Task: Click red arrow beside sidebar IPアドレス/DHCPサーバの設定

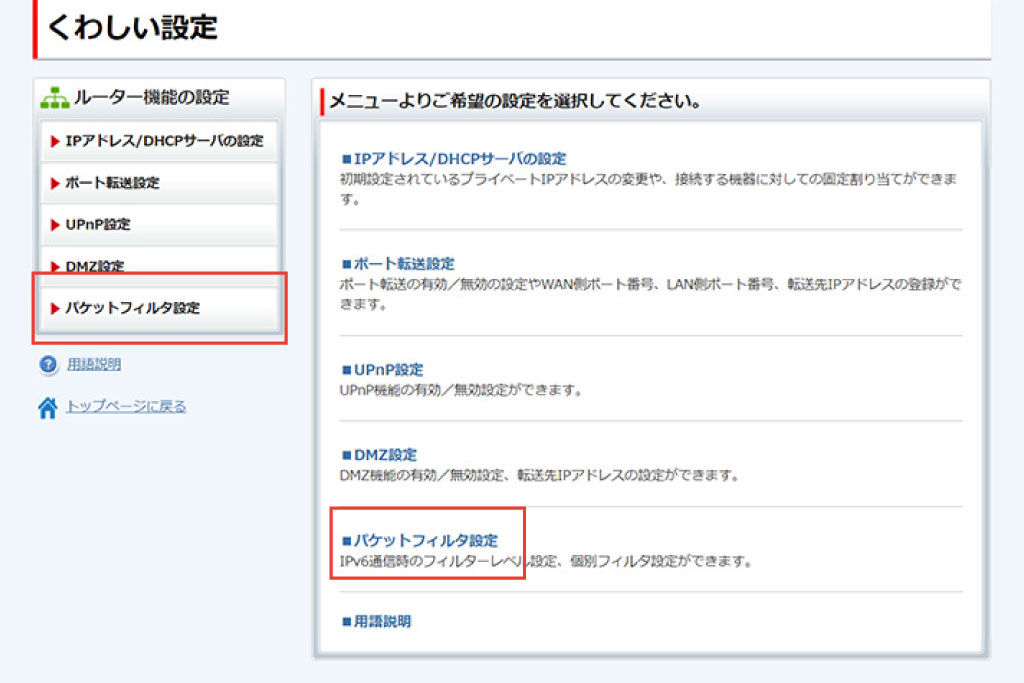Action: click(55, 141)
